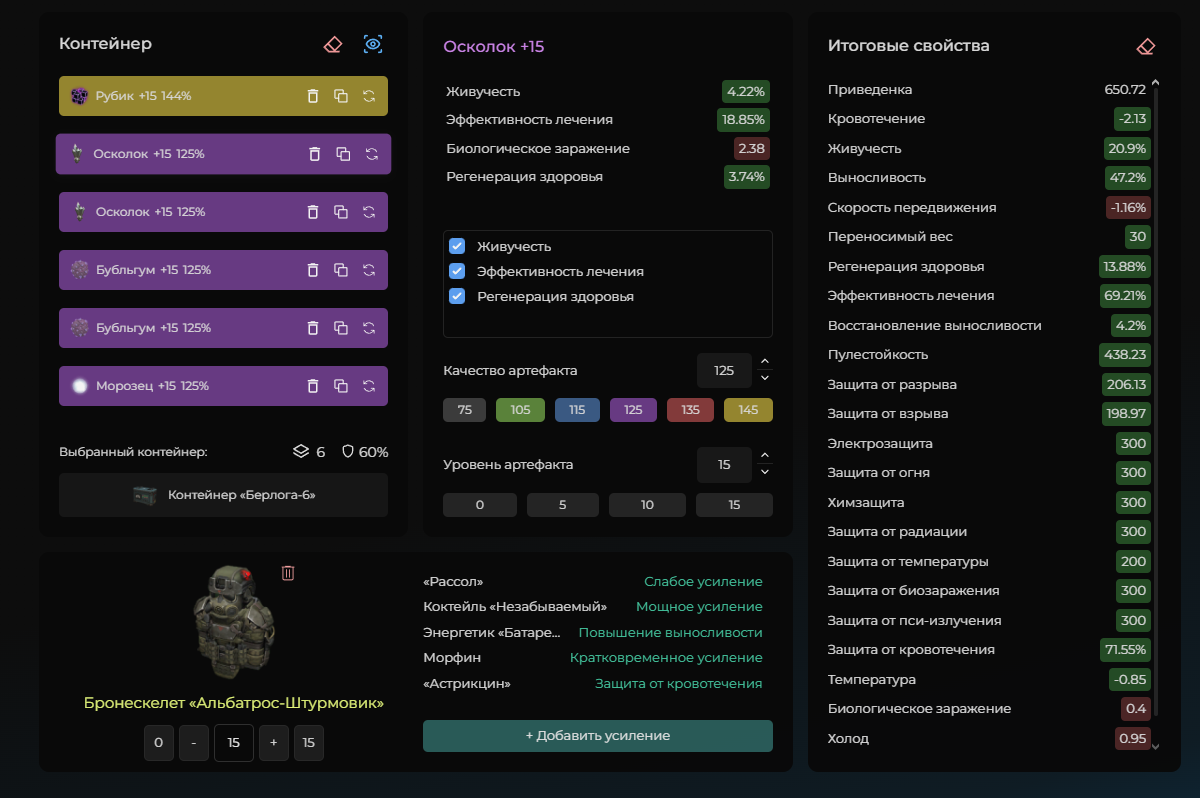Increase Качество артефакта with up arrow
This screenshot has width=1200, height=798.
point(765,362)
